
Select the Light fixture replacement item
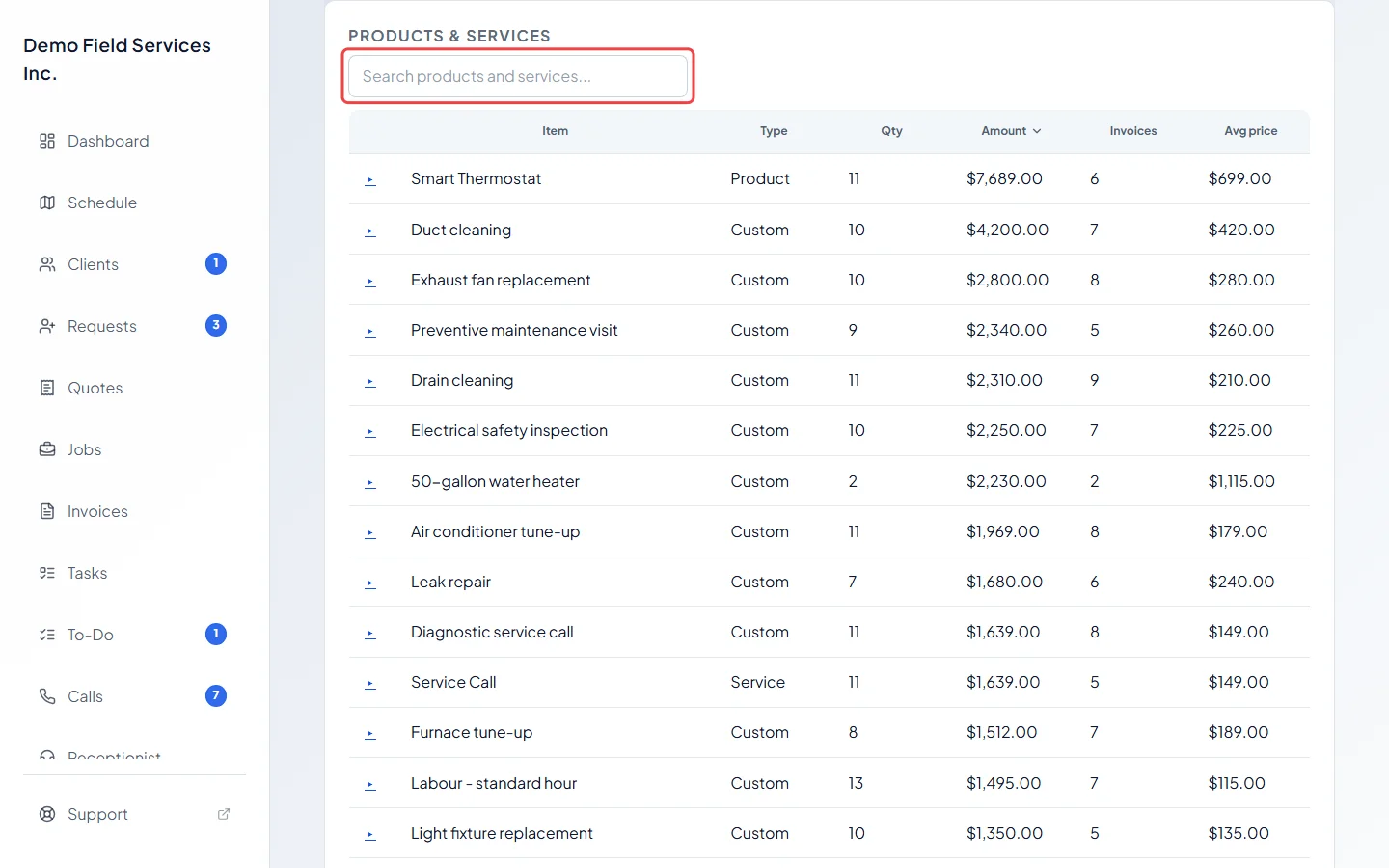click(x=502, y=833)
